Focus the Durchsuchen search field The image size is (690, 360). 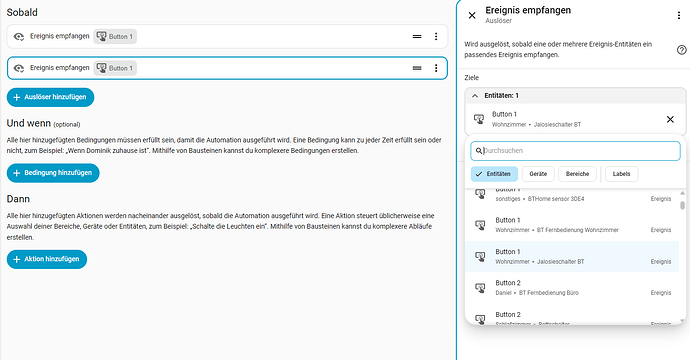point(575,151)
